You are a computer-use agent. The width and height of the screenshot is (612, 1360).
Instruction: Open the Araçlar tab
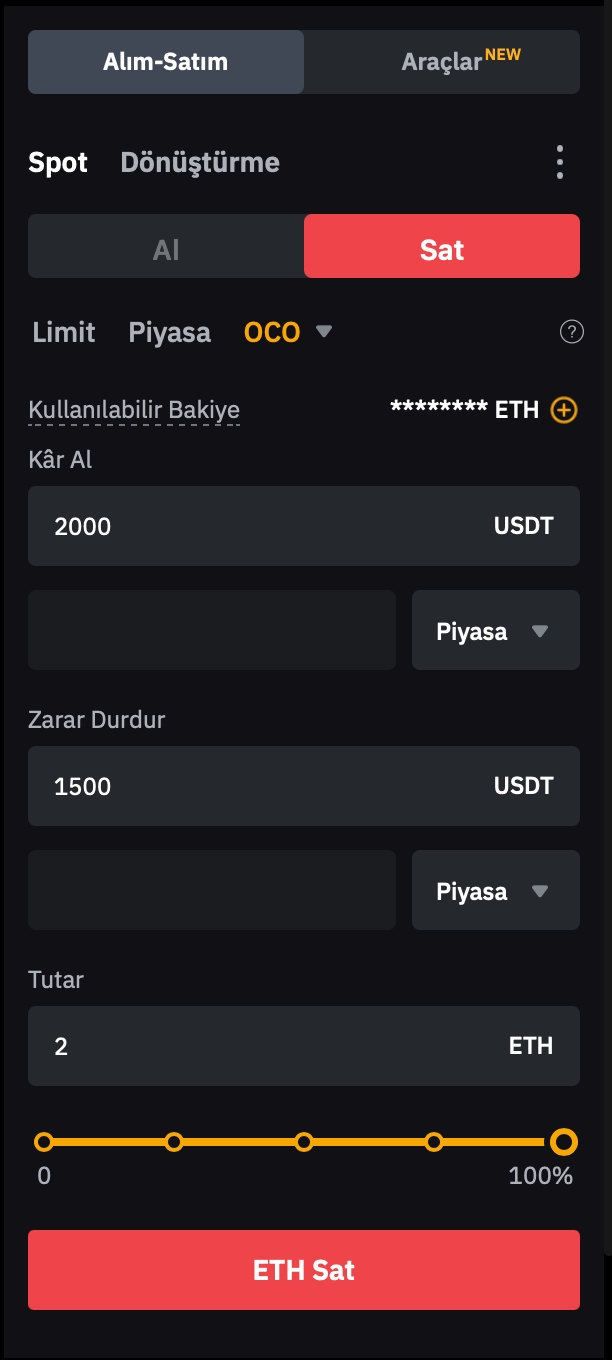click(441, 62)
